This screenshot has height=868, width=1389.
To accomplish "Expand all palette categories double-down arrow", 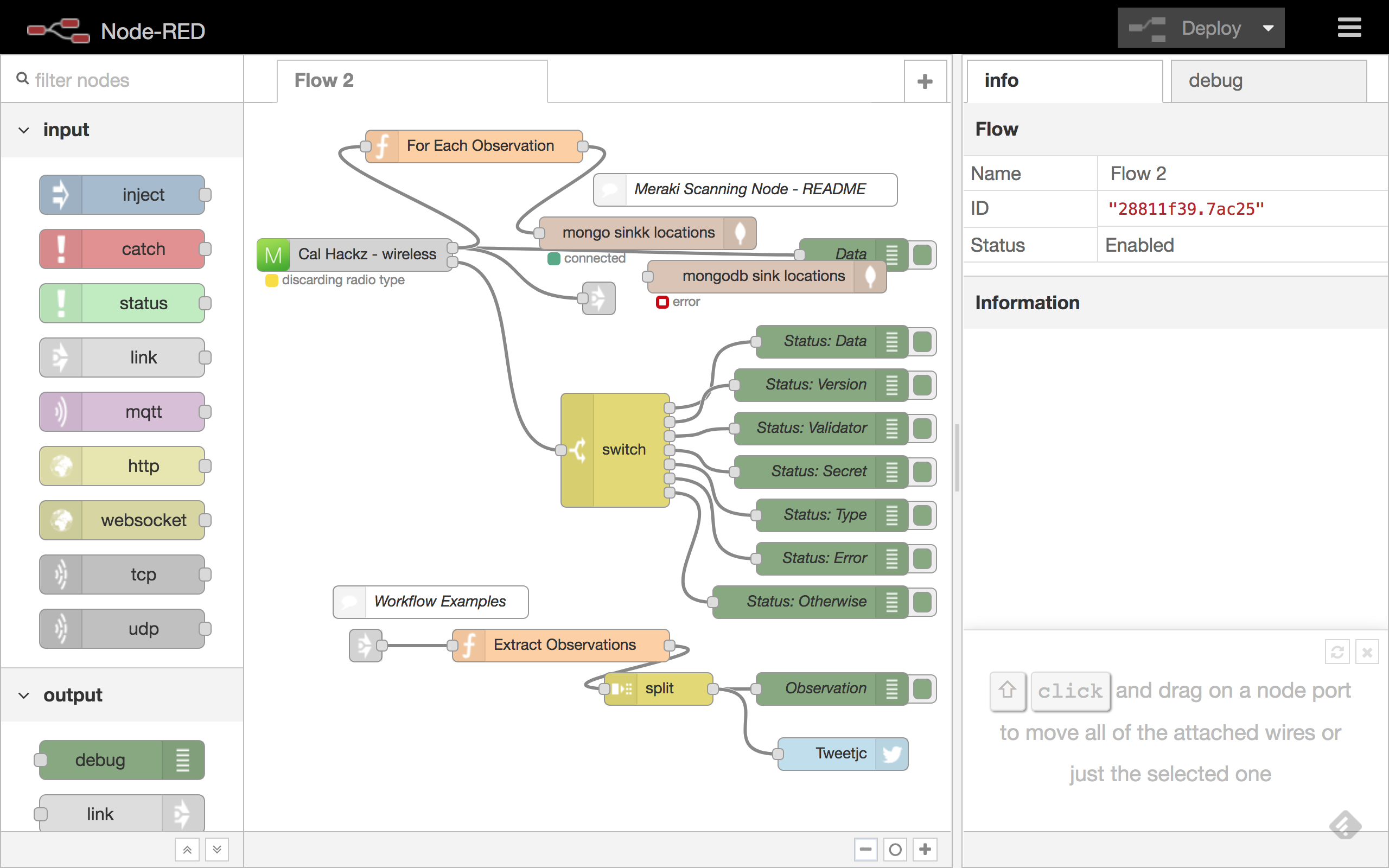I will click(x=217, y=850).
